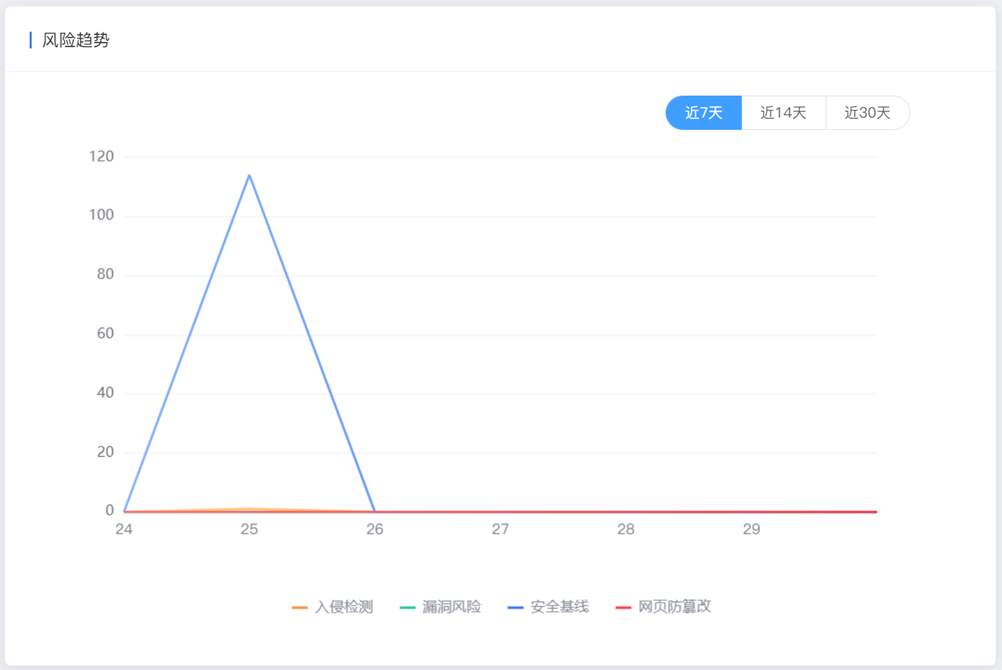Switch to the 近30天 time range
Viewport: 1002px width, 670px height.
click(868, 113)
